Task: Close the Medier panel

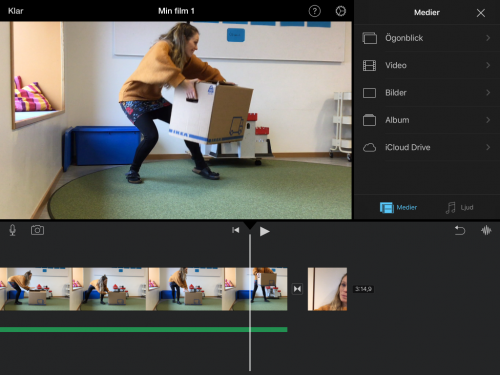Action: point(481,13)
